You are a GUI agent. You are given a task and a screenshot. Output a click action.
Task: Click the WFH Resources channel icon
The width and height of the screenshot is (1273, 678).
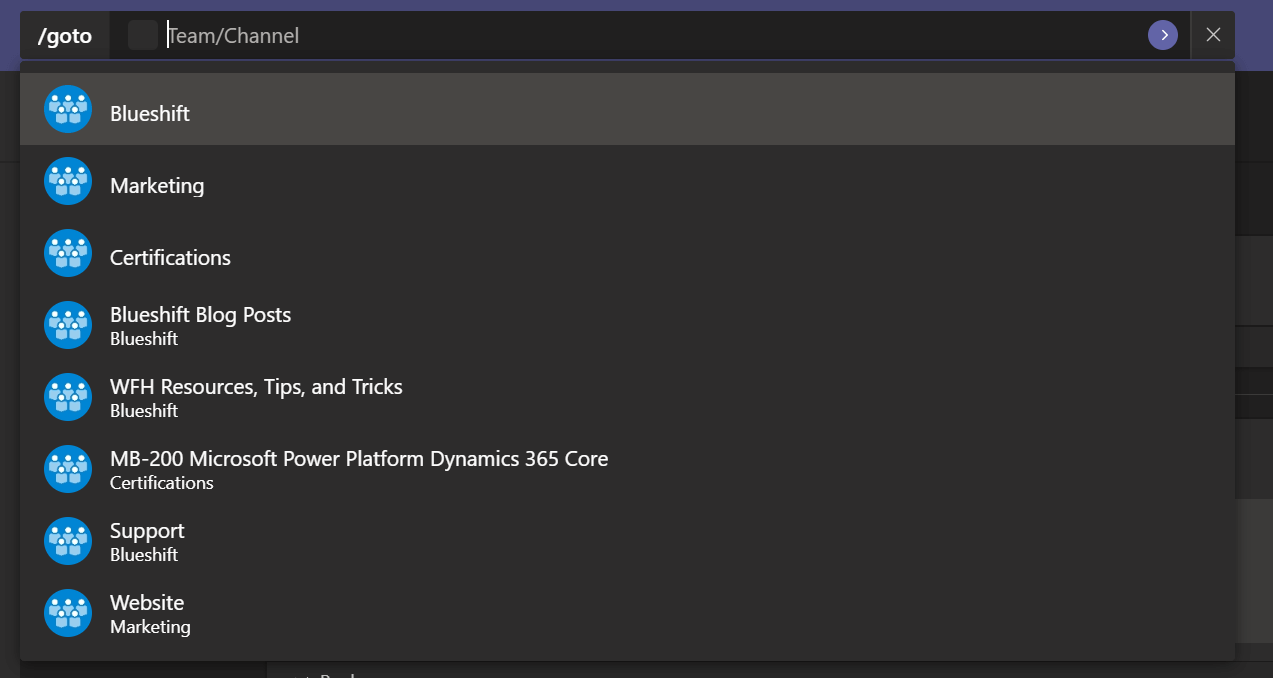tap(68, 397)
